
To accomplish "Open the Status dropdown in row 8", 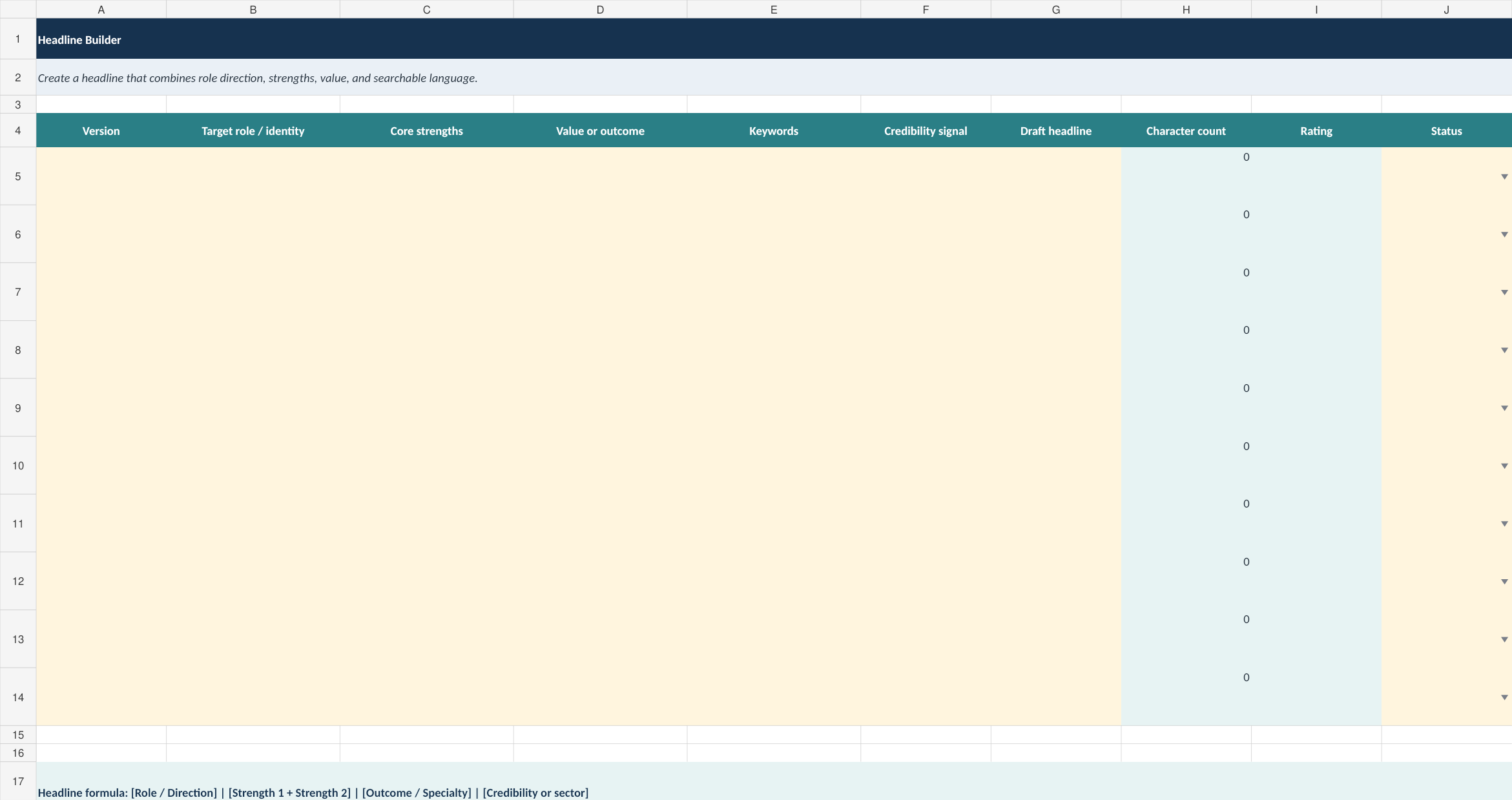I will tap(1504, 350).
